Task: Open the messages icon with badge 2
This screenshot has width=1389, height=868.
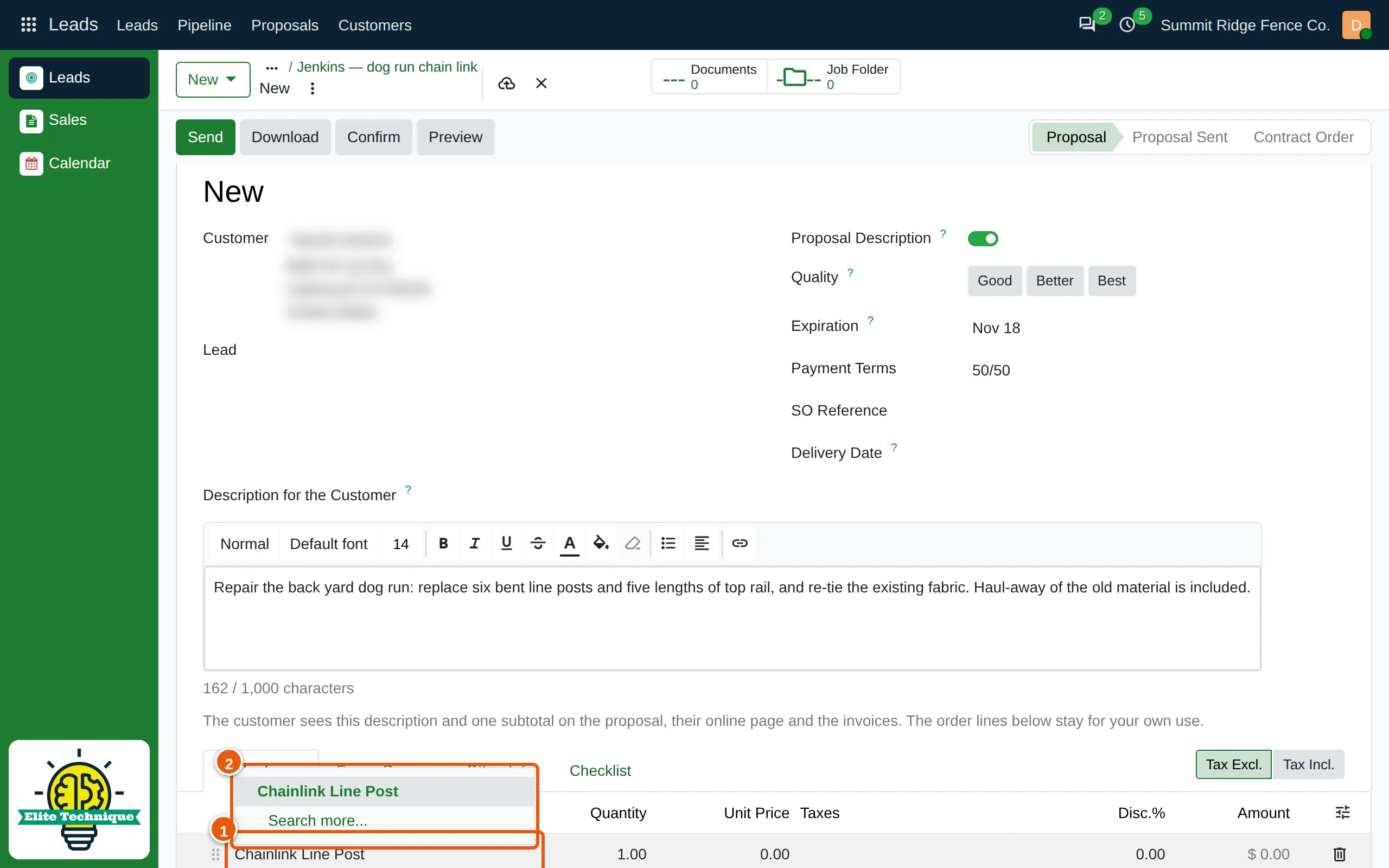Action: 1087,25
